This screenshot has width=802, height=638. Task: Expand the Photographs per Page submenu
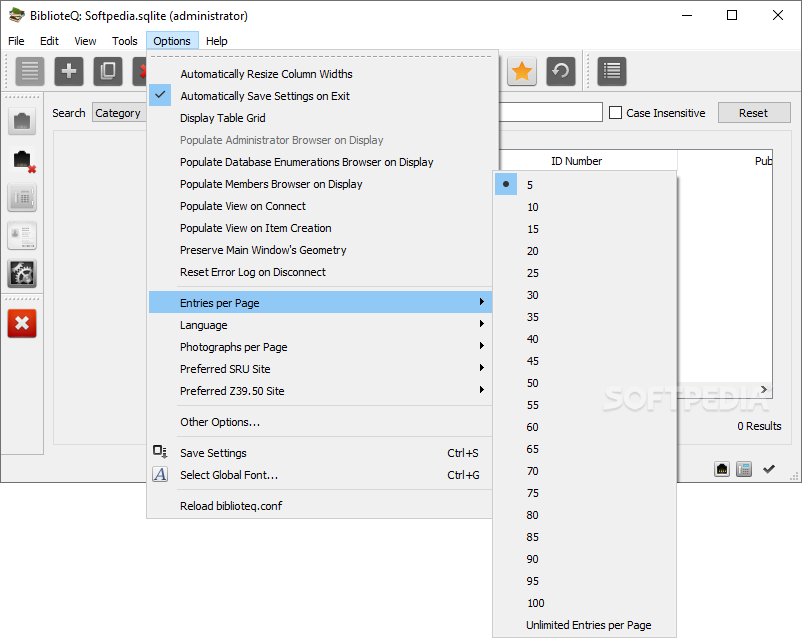coord(321,347)
